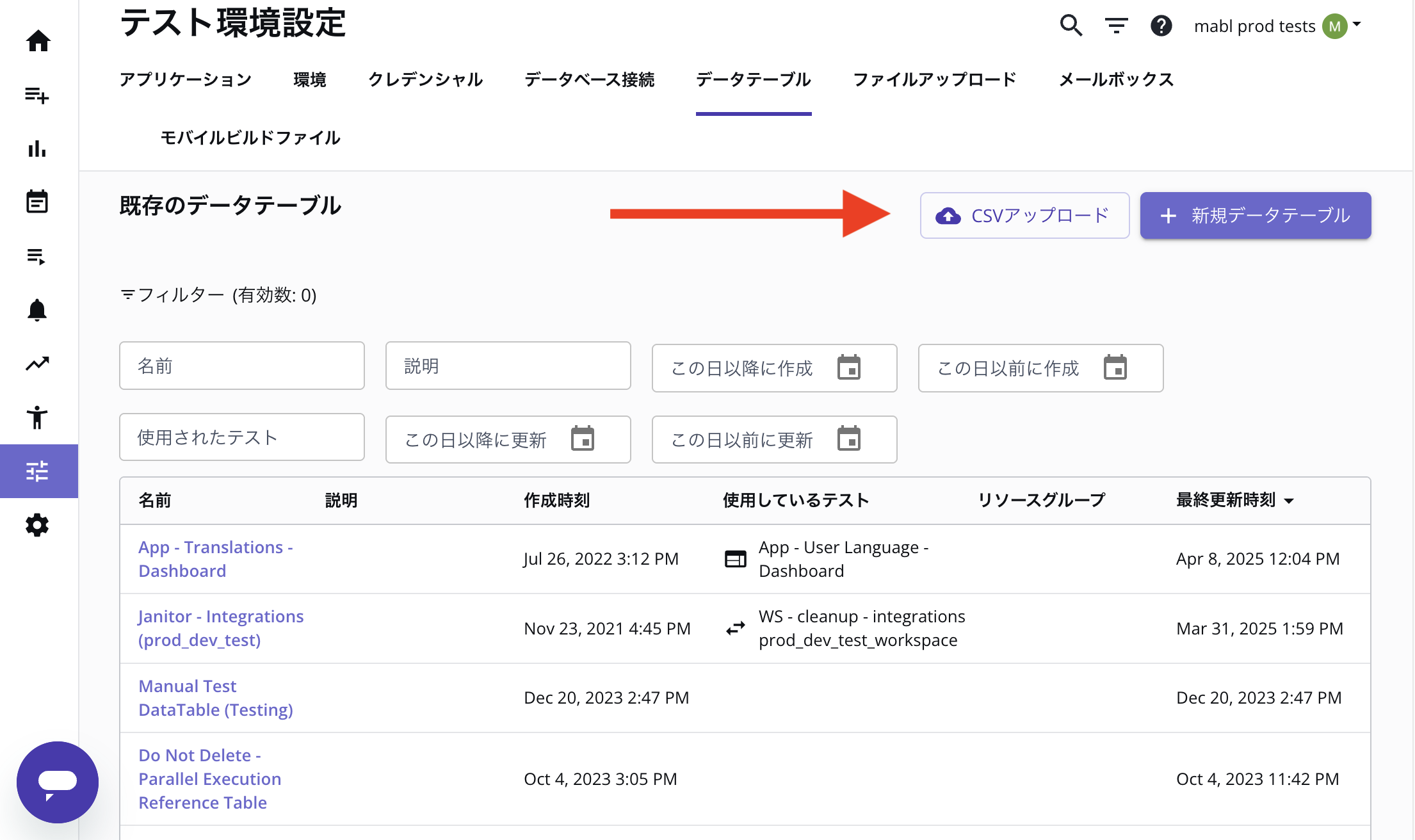
Task: Open the Home sidebar icon
Action: coord(38,41)
